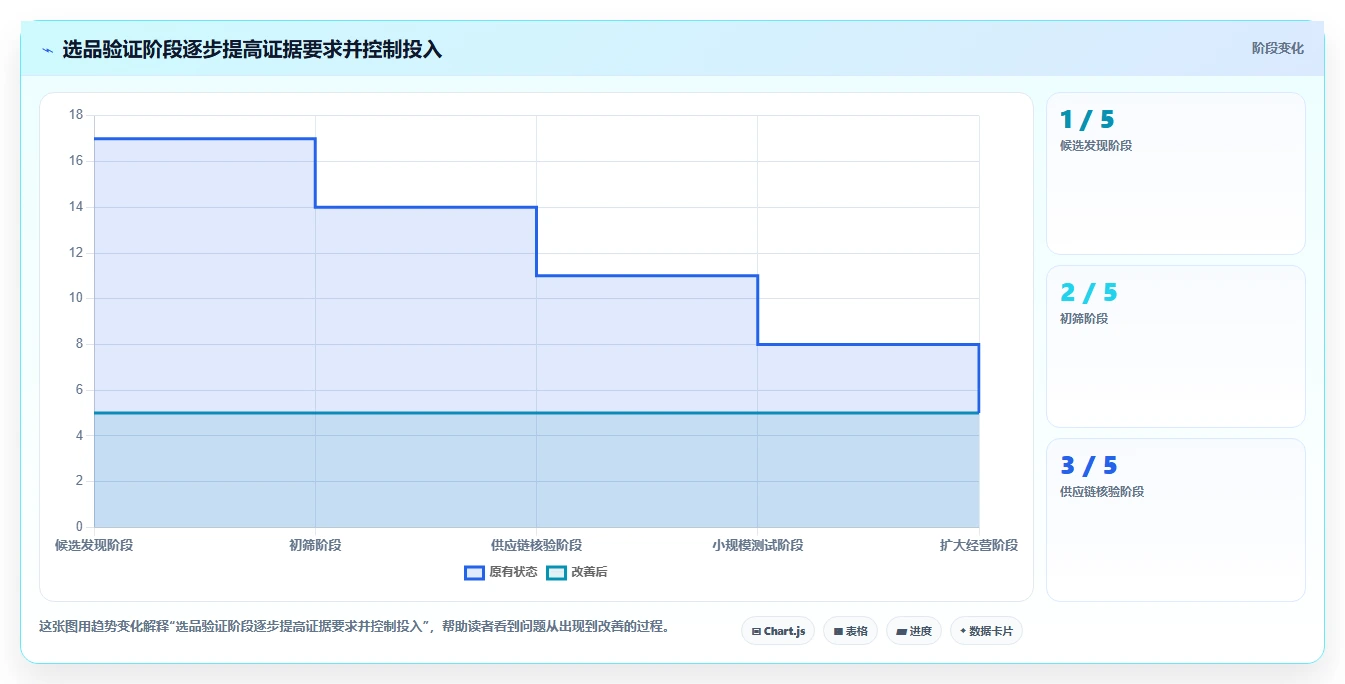
Task: Click the sparkle icon inside 数据卡片 tag
Action: tap(963, 631)
